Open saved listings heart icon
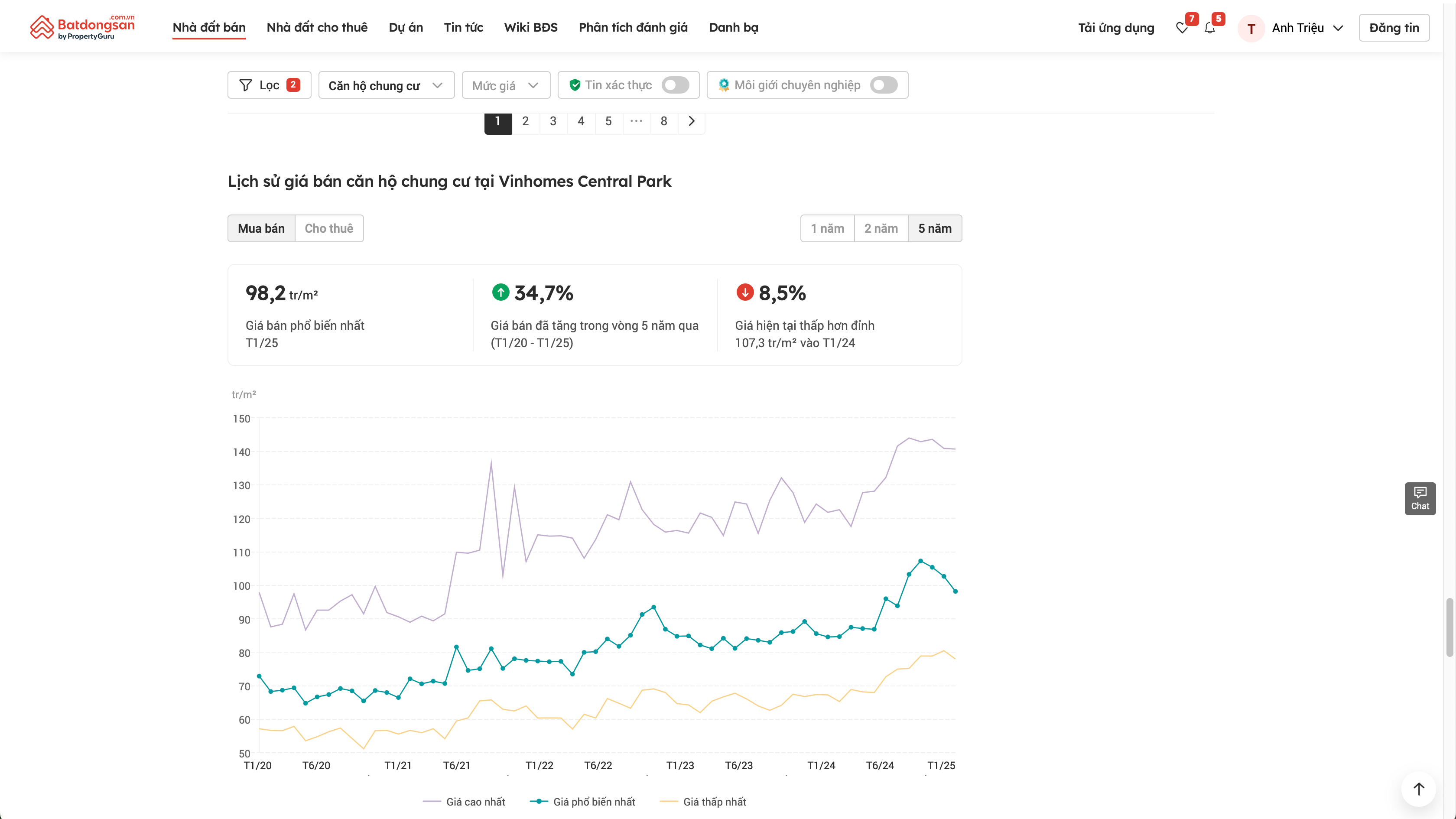This screenshot has height=819, width=1456. tap(1181, 28)
